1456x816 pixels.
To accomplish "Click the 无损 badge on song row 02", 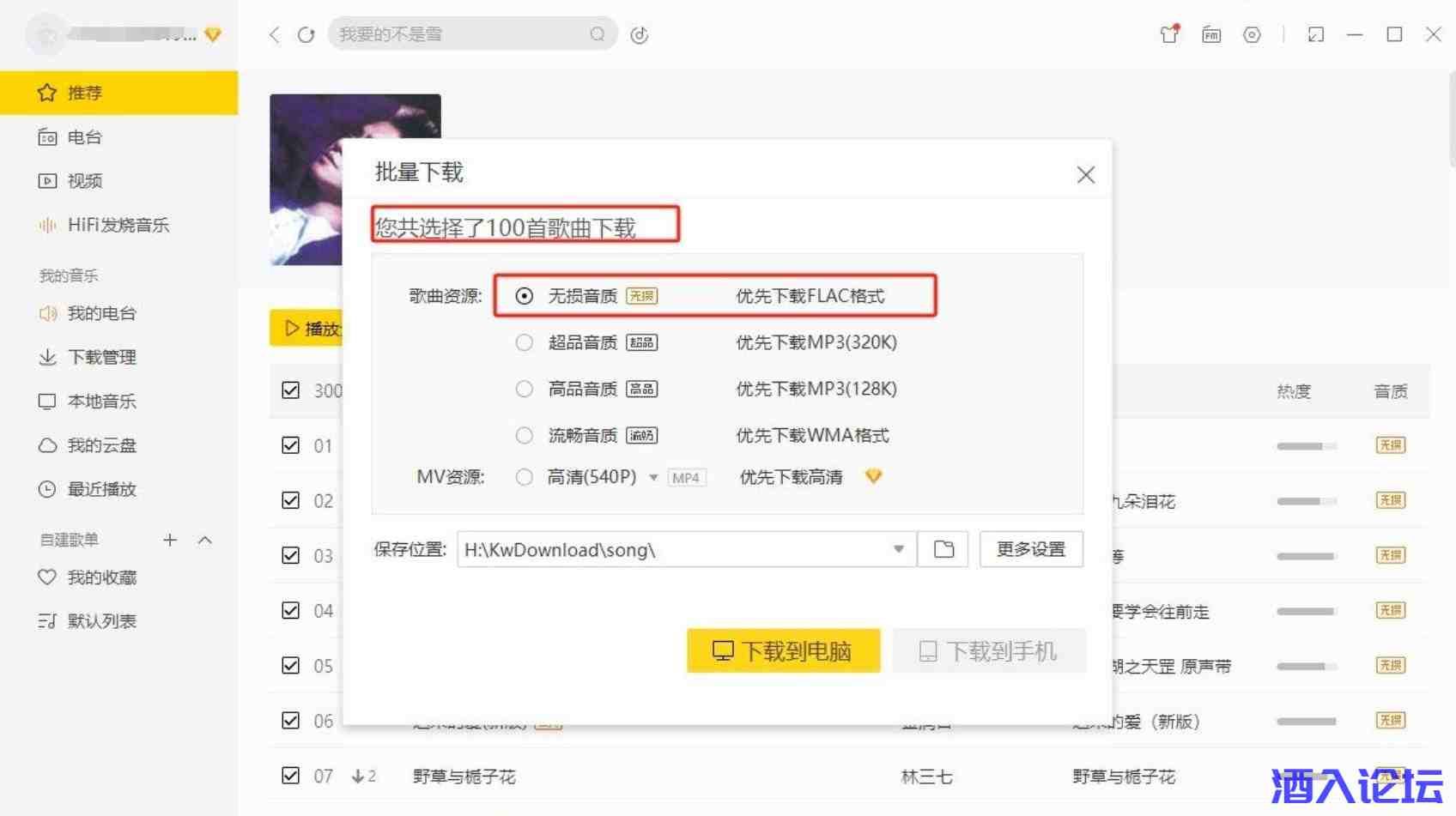I will pyautogui.click(x=1391, y=499).
